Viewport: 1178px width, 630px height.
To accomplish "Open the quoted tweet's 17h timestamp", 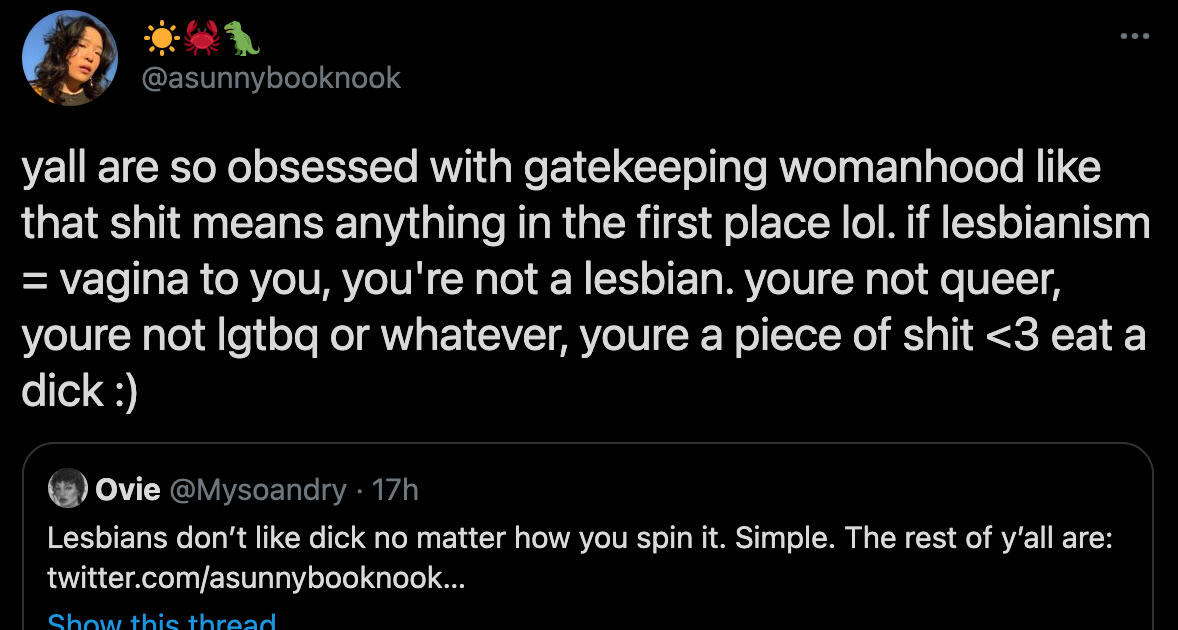I will [x=394, y=490].
